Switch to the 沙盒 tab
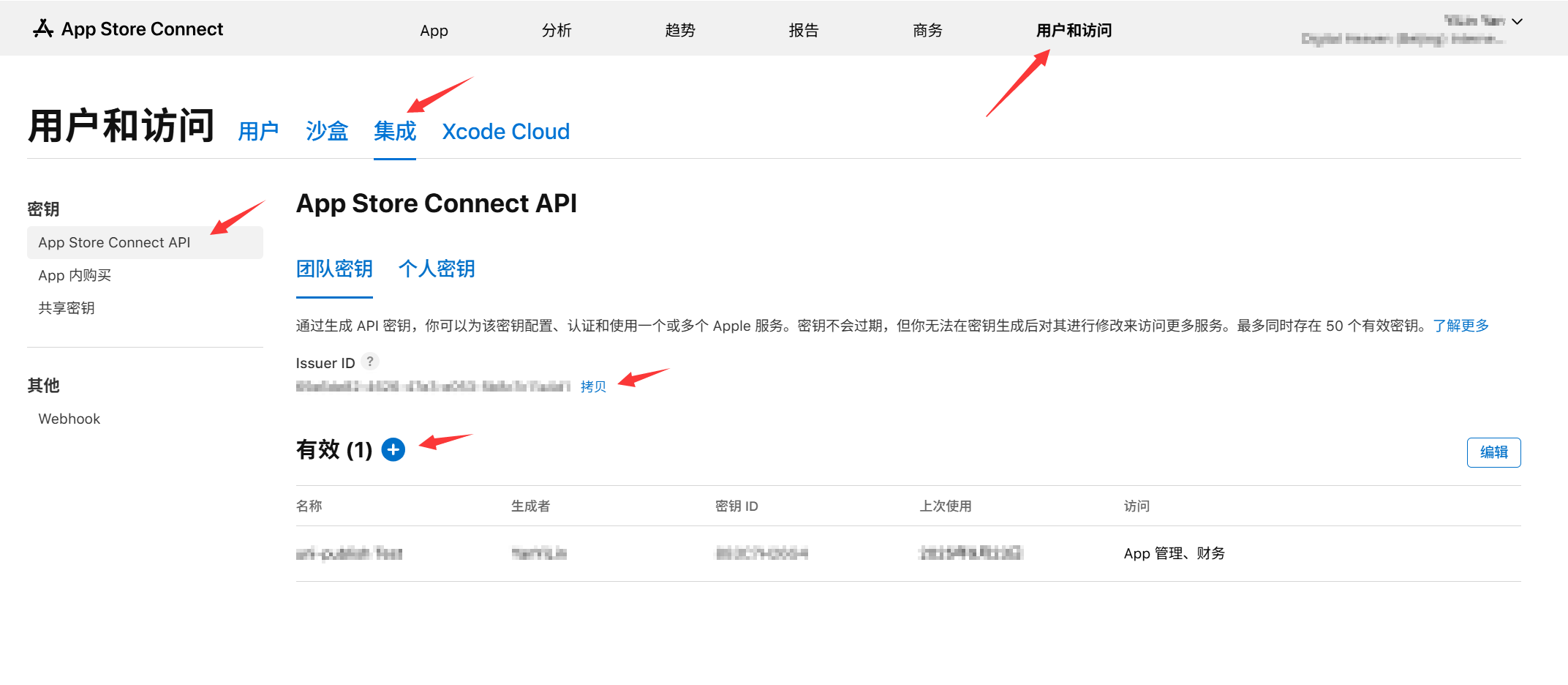Image resolution: width=1568 pixels, height=685 pixels. coord(327,132)
